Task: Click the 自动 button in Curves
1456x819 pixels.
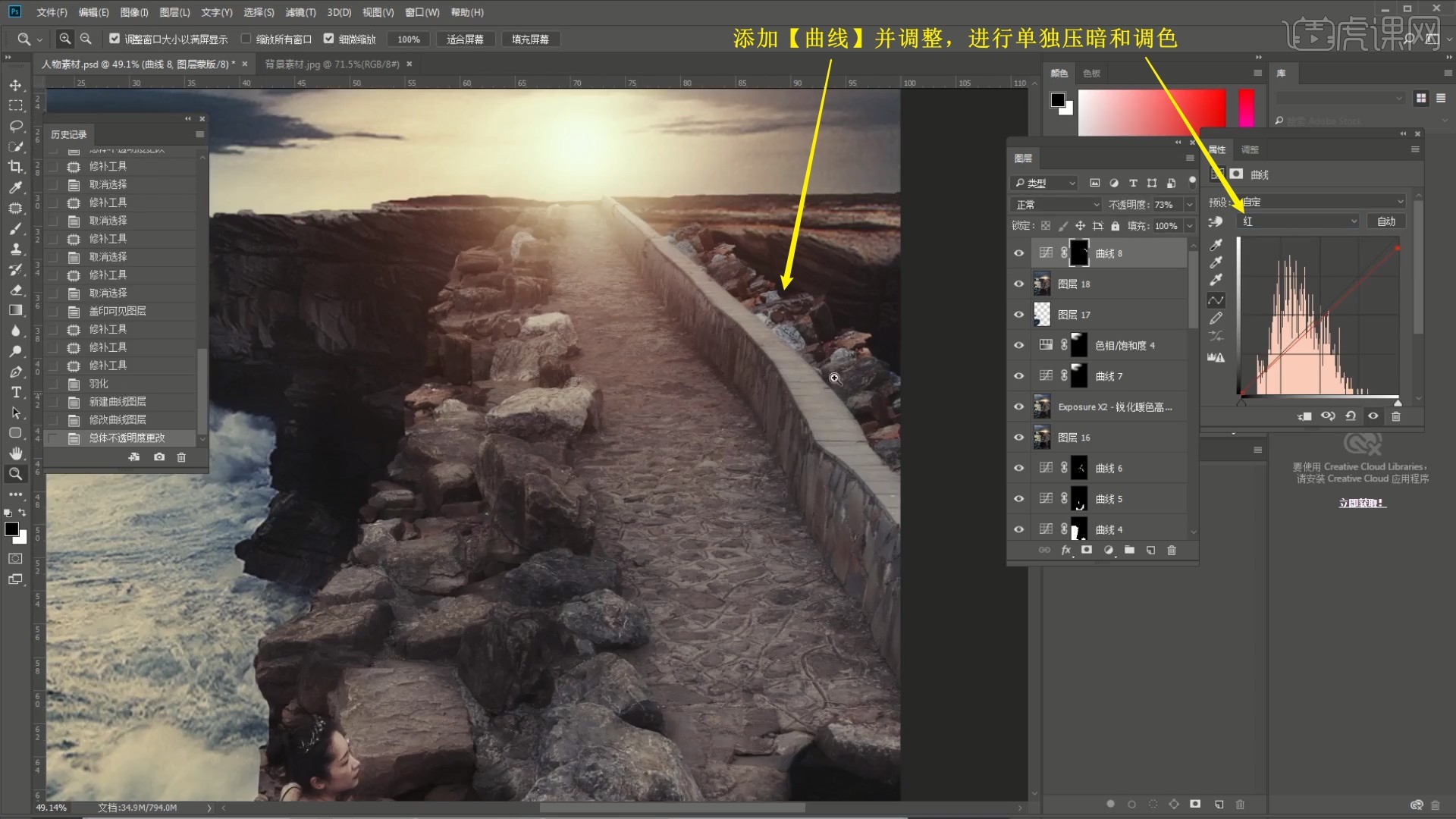Action: pyautogui.click(x=1386, y=221)
